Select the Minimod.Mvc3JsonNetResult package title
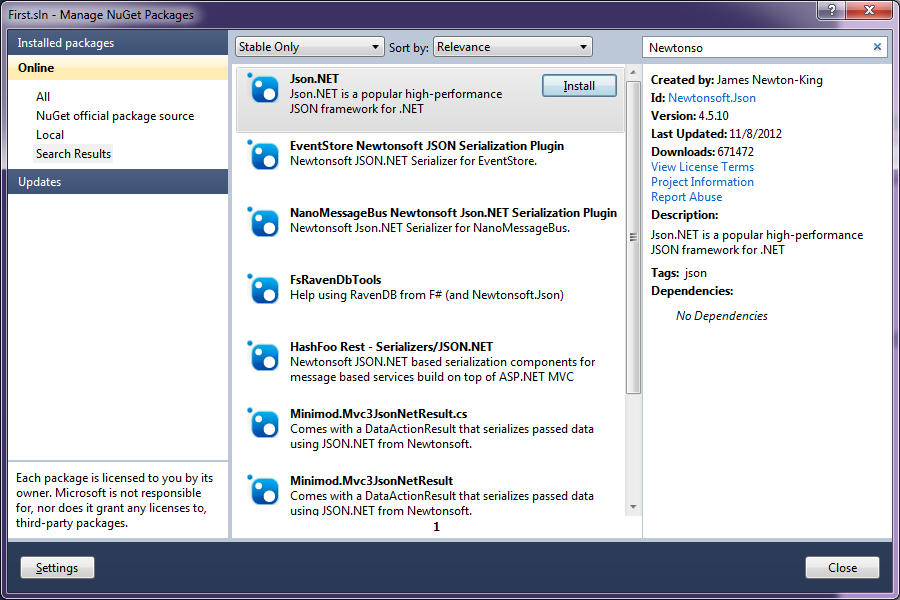The image size is (900, 600). [x=371, y=481]
